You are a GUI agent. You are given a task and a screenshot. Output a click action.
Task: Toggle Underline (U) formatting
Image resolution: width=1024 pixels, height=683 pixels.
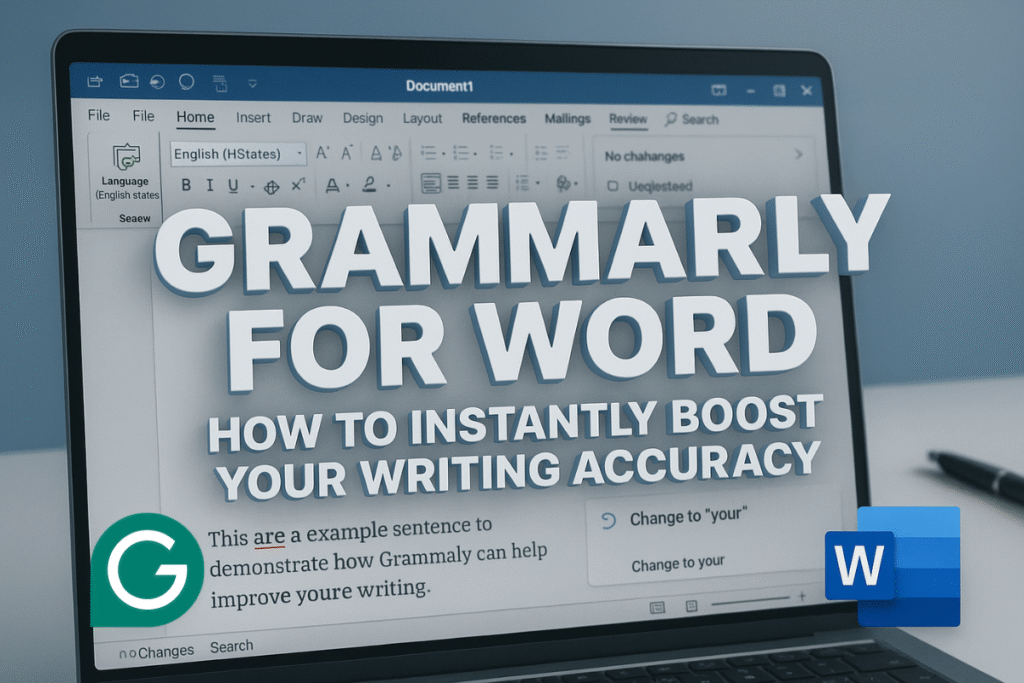tap(233, 186)
